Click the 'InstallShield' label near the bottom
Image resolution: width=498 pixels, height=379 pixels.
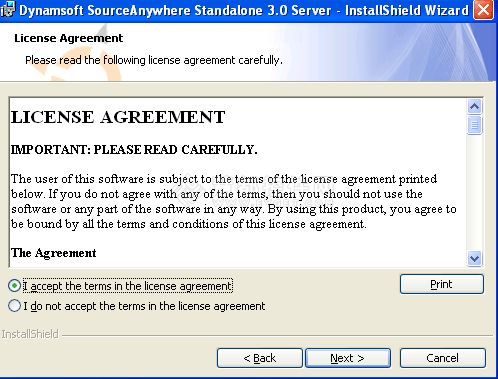tap(30, 334)
